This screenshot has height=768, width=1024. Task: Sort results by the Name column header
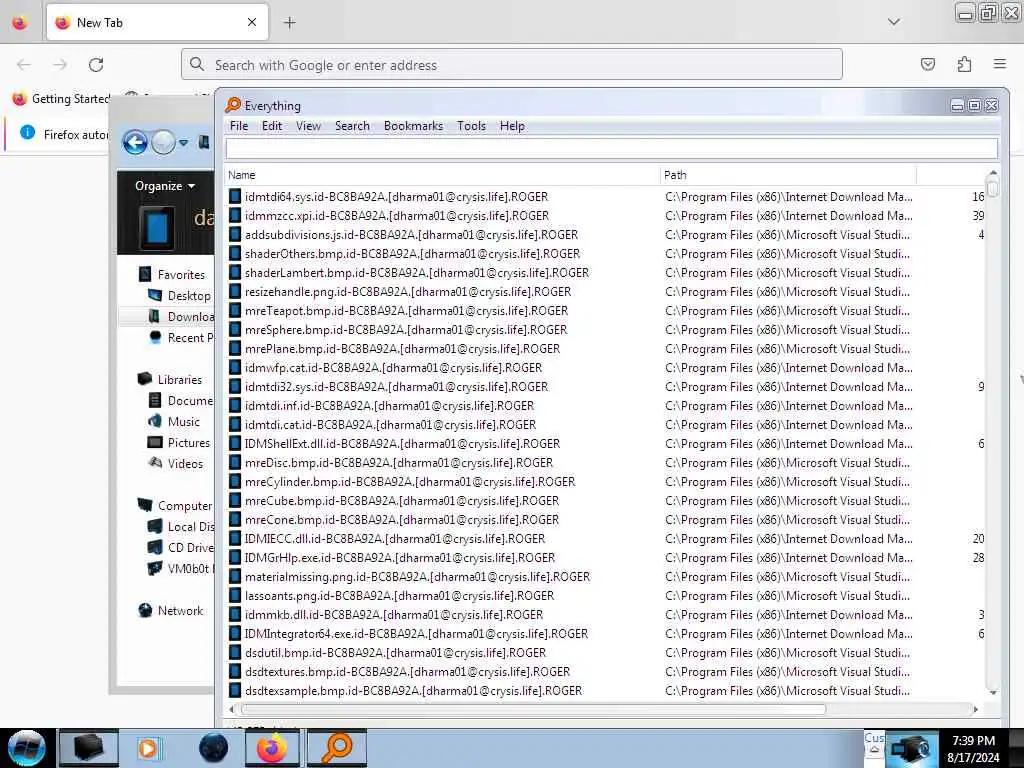click(x=443, y=175)
